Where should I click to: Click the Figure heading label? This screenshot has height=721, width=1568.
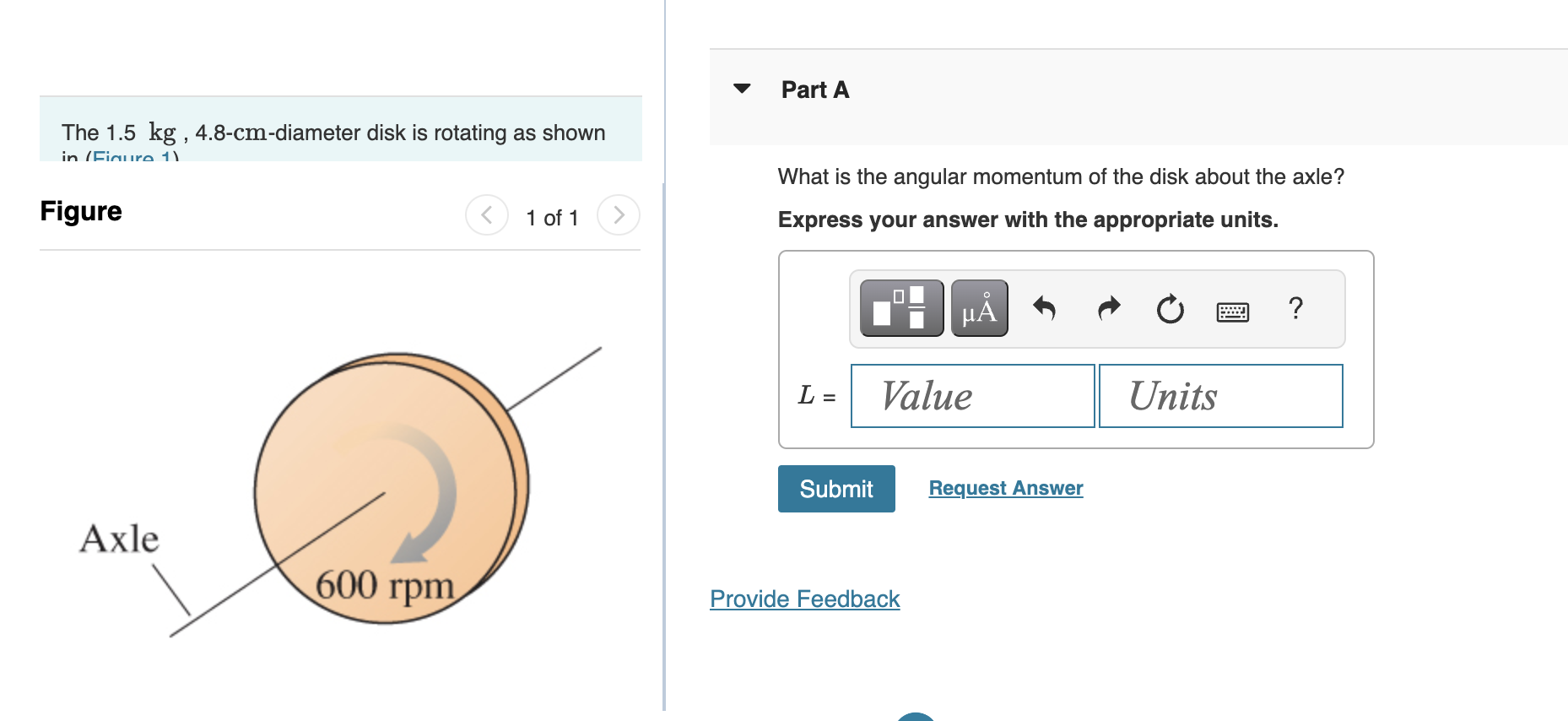[80, 211]
